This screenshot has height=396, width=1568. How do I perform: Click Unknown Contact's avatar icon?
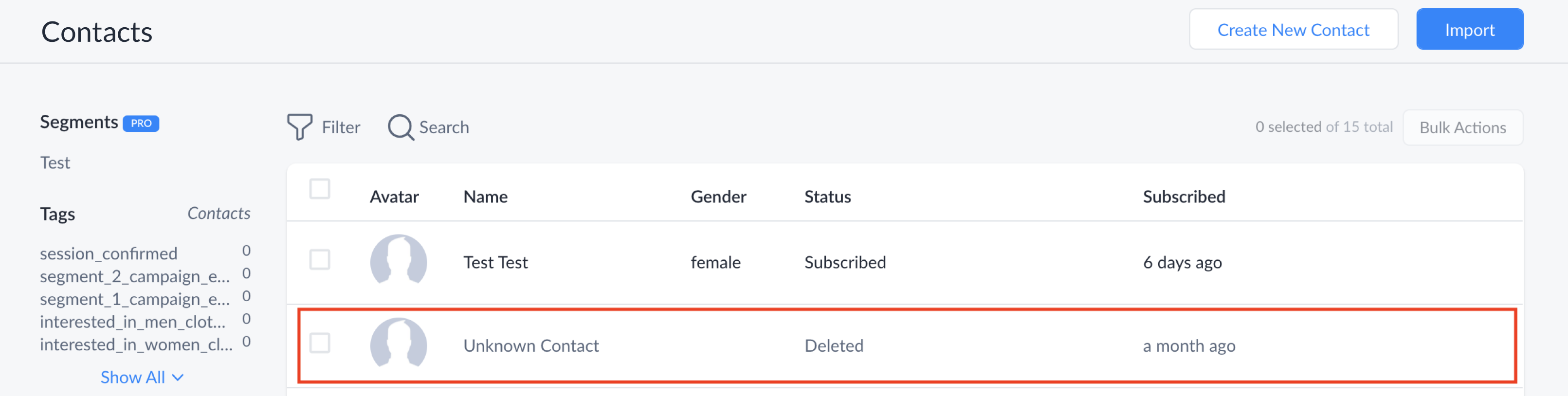(398, 344)
